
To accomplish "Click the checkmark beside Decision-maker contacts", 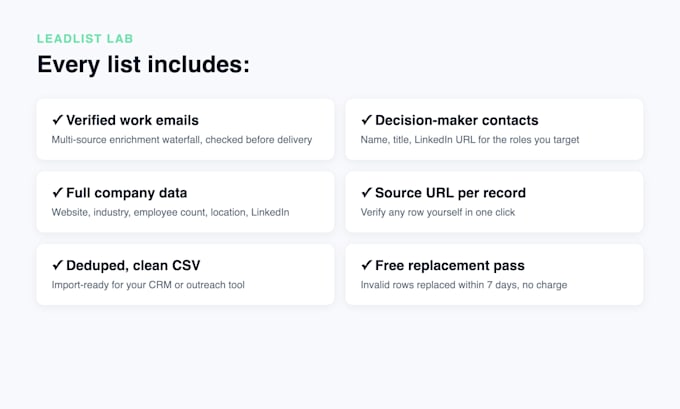I will [366, 120].
